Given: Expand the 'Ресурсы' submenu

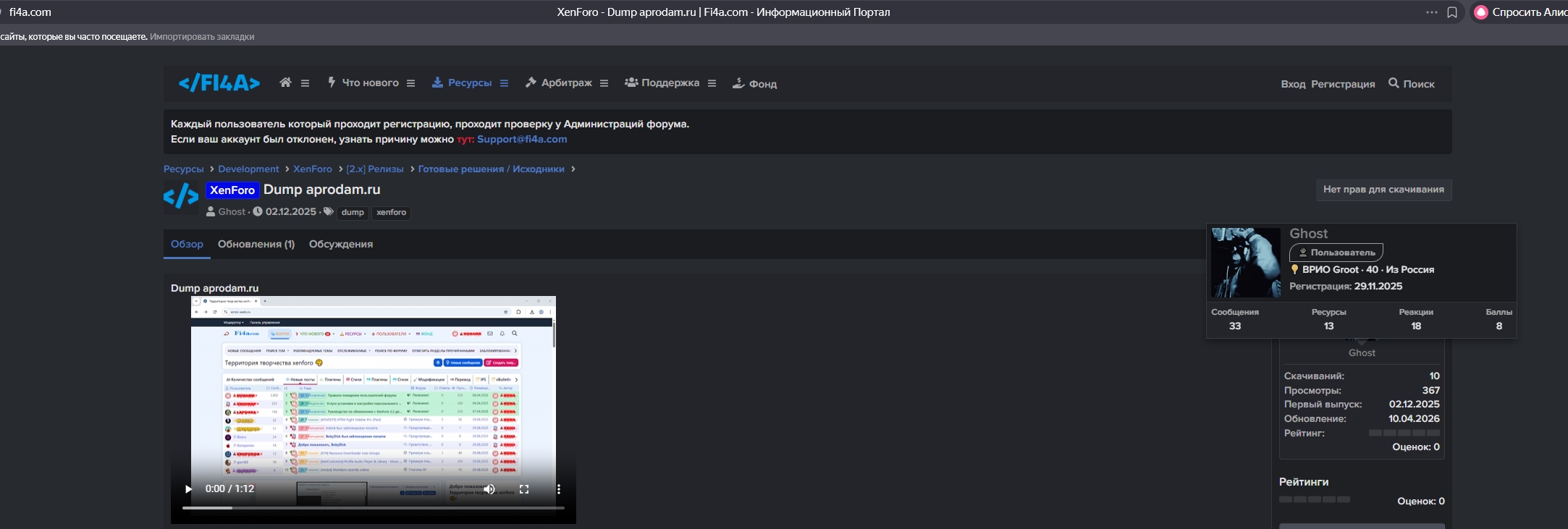Looking at the screenshot, I should (505, 83).
